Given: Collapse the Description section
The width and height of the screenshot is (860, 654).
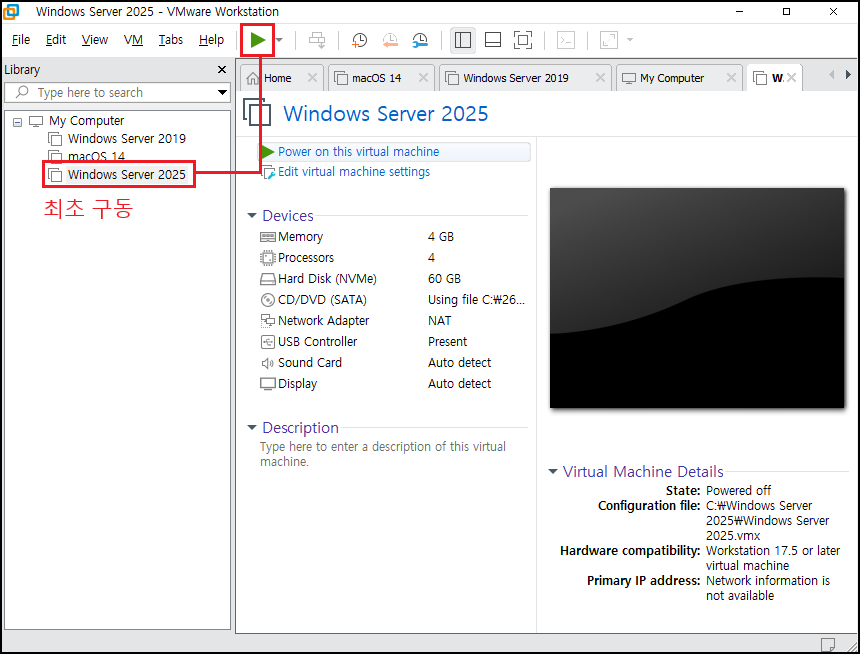Looking at the screenshot, I should (252, 427).
